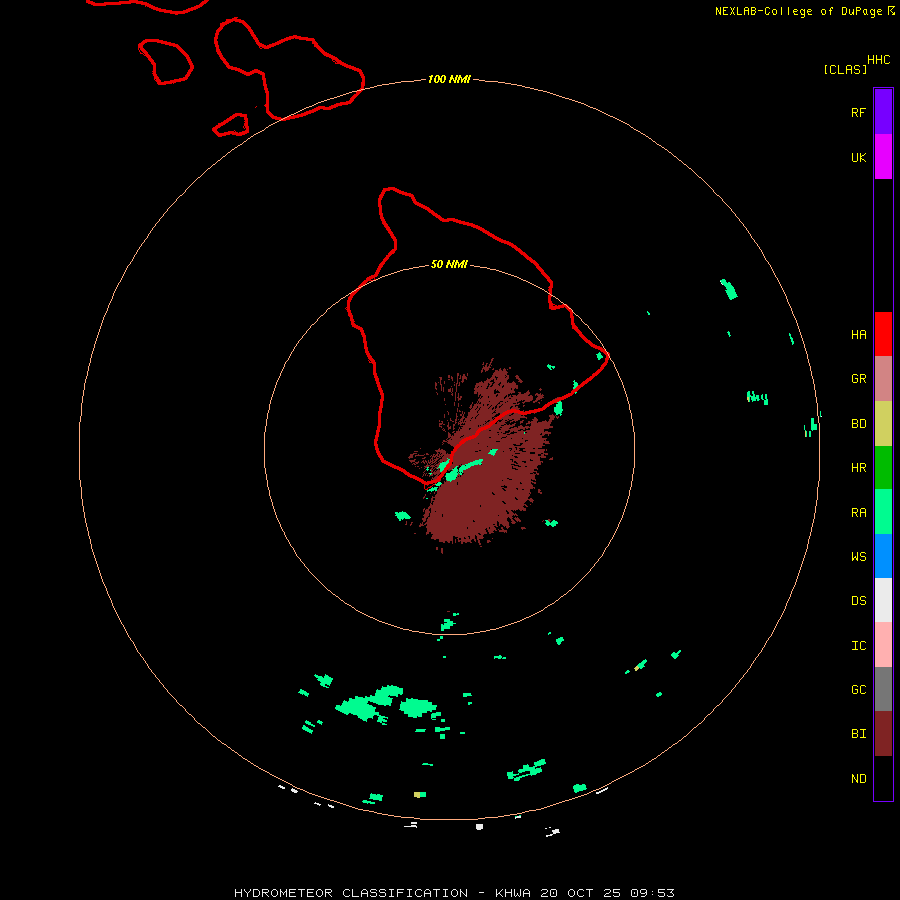Click the WS blue legend swatch
900x900 pixels.
point(883,556)
